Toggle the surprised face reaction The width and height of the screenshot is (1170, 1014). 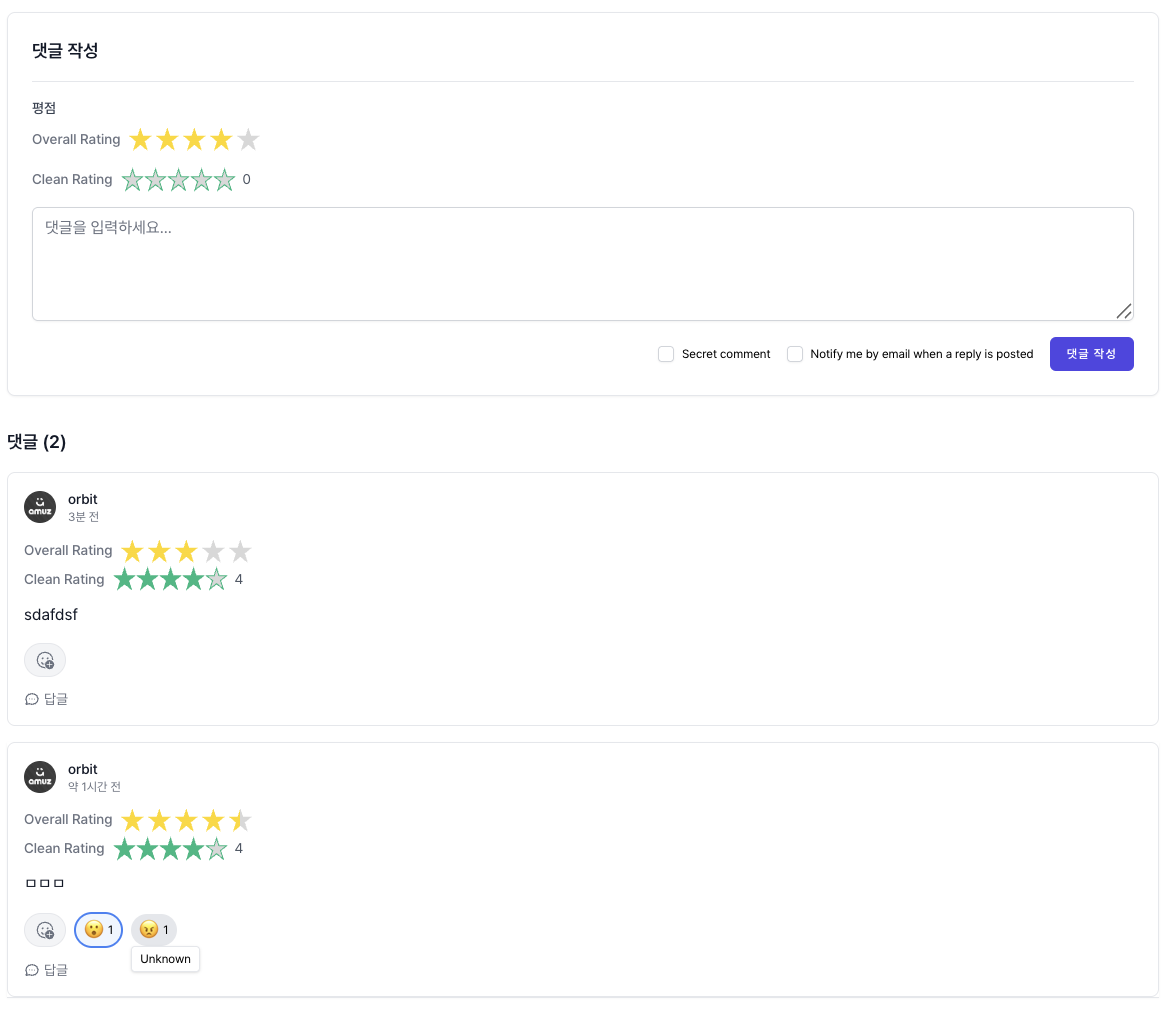pyautogui.click(x=98, y=930)
